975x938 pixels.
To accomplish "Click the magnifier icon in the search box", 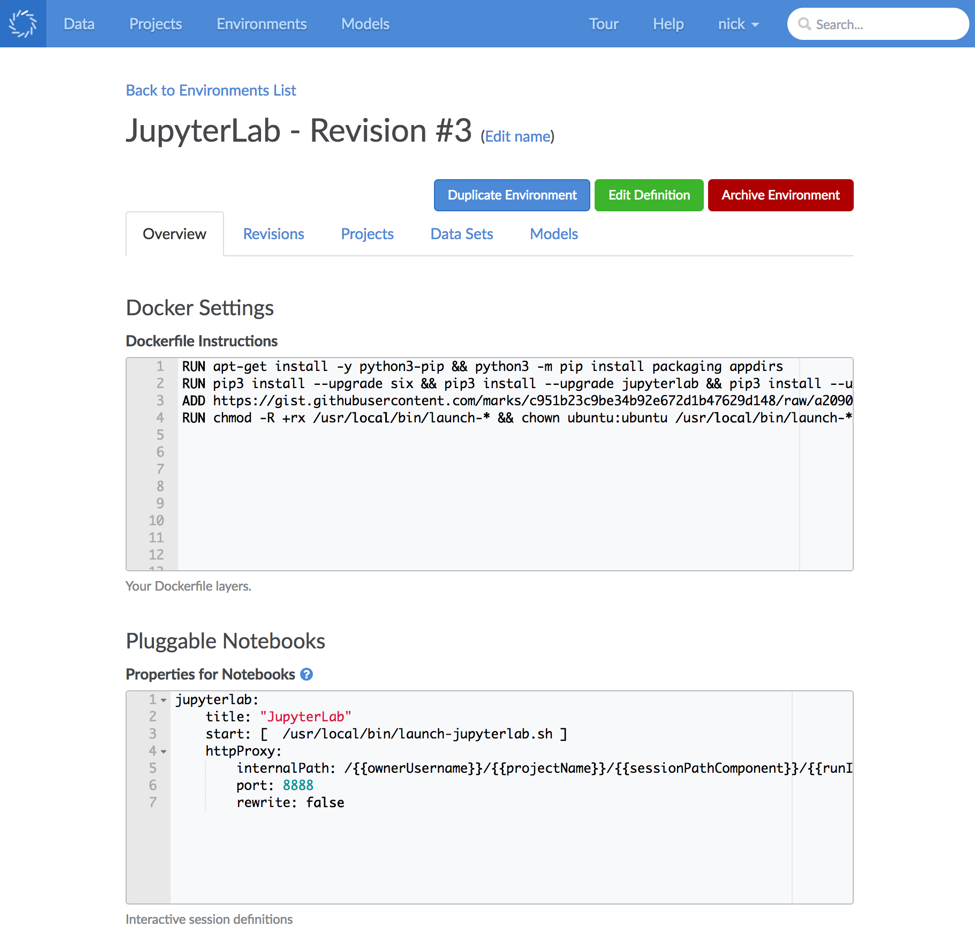I will pyautogui.click(x=805, y=23).
